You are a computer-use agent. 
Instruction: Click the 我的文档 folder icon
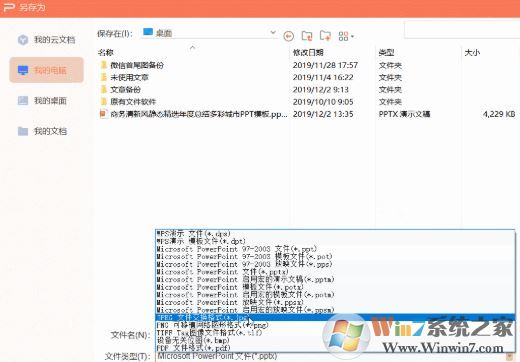23,131
